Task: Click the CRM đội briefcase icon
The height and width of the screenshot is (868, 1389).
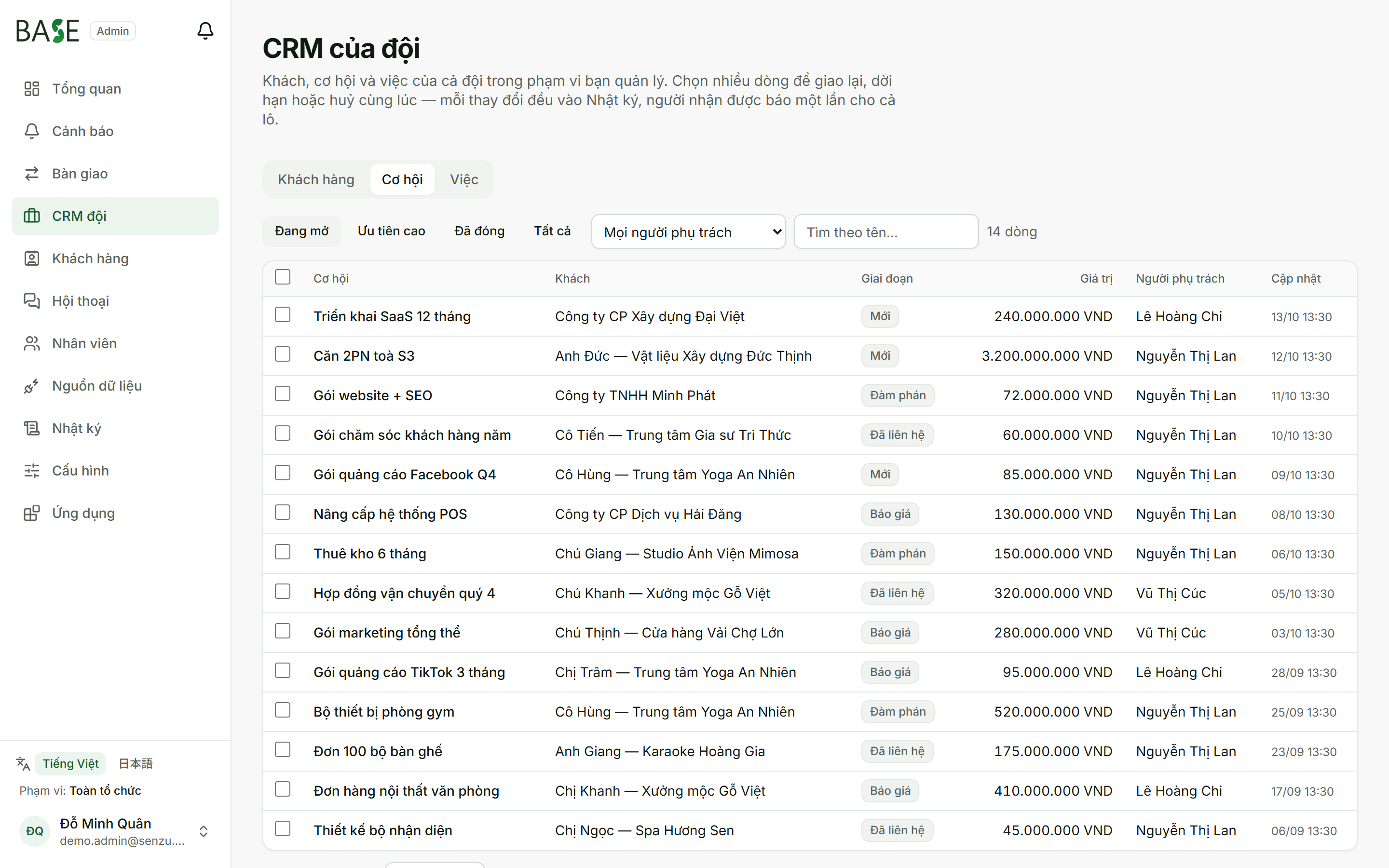Action: (31, 216)
